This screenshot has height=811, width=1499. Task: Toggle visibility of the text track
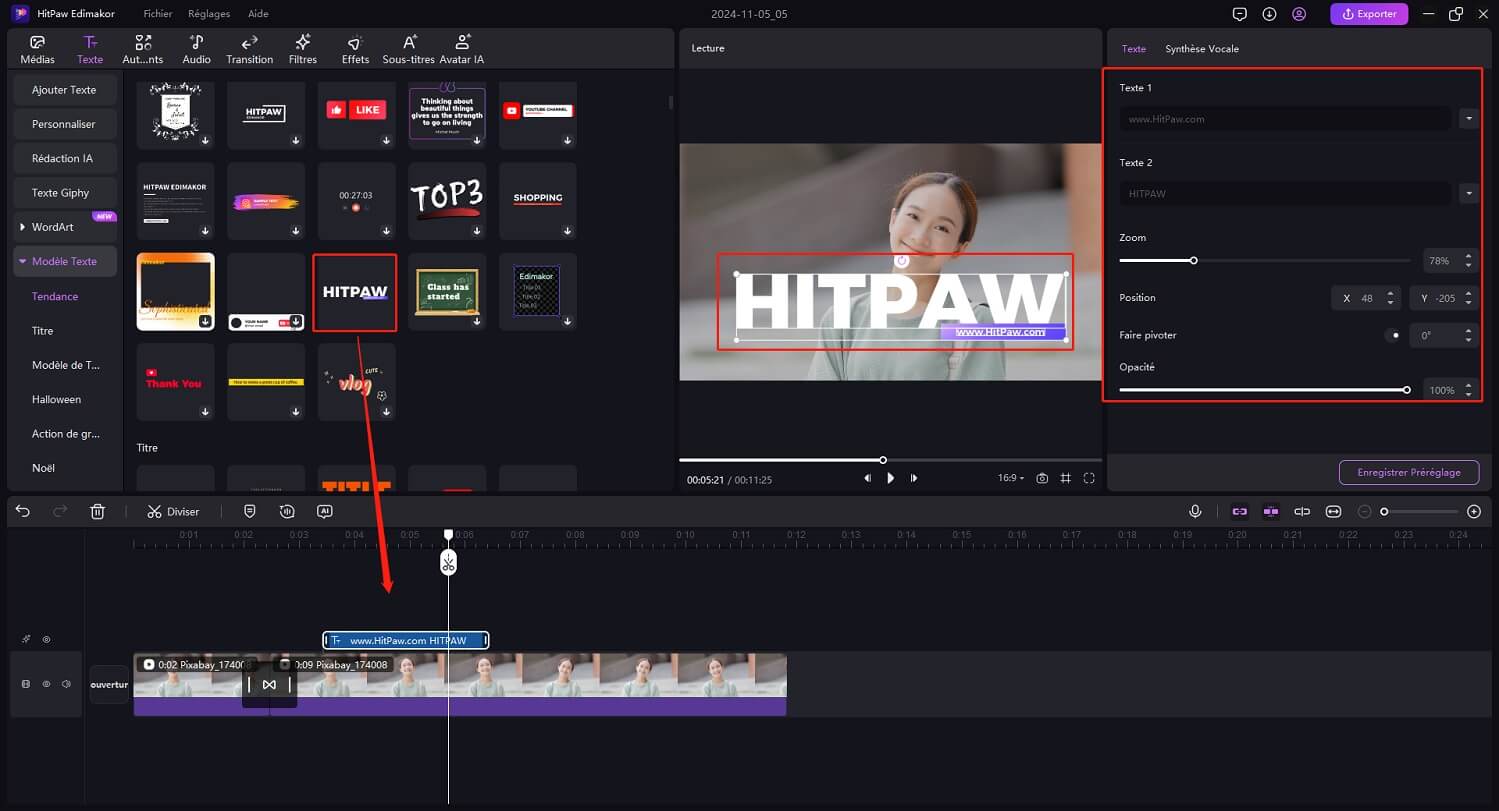pos(46,639)
